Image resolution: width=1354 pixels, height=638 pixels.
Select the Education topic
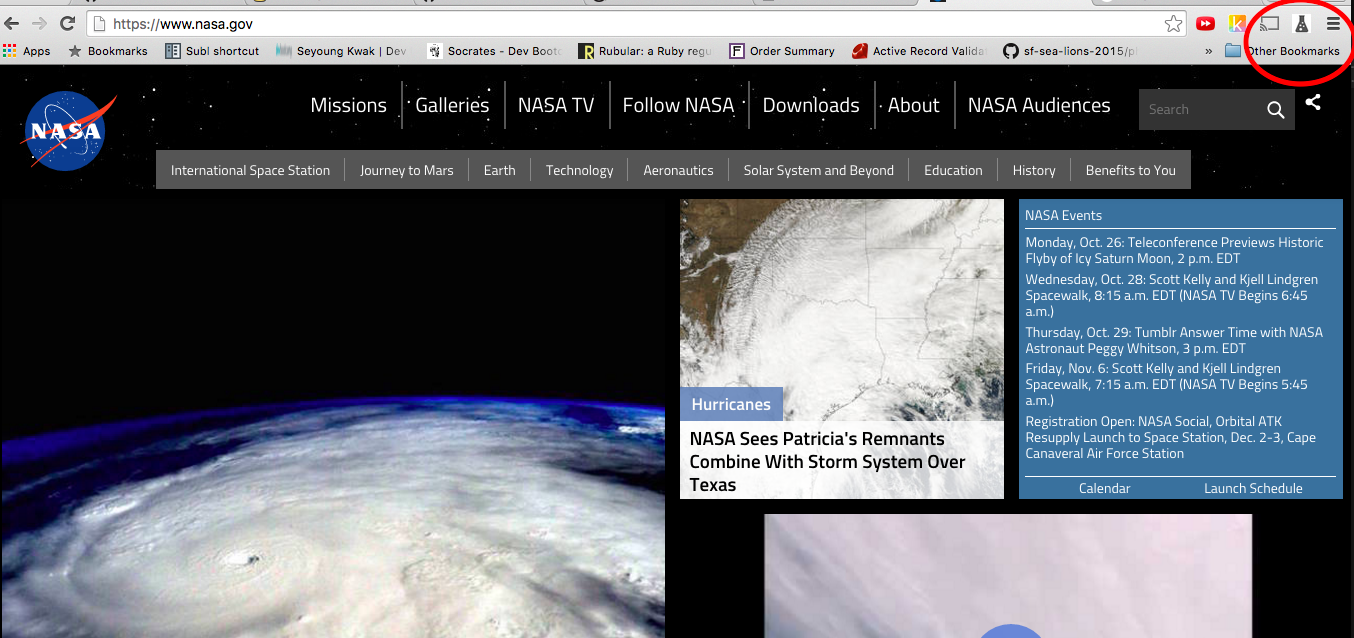pyautogui.click(x=953, y=170)
